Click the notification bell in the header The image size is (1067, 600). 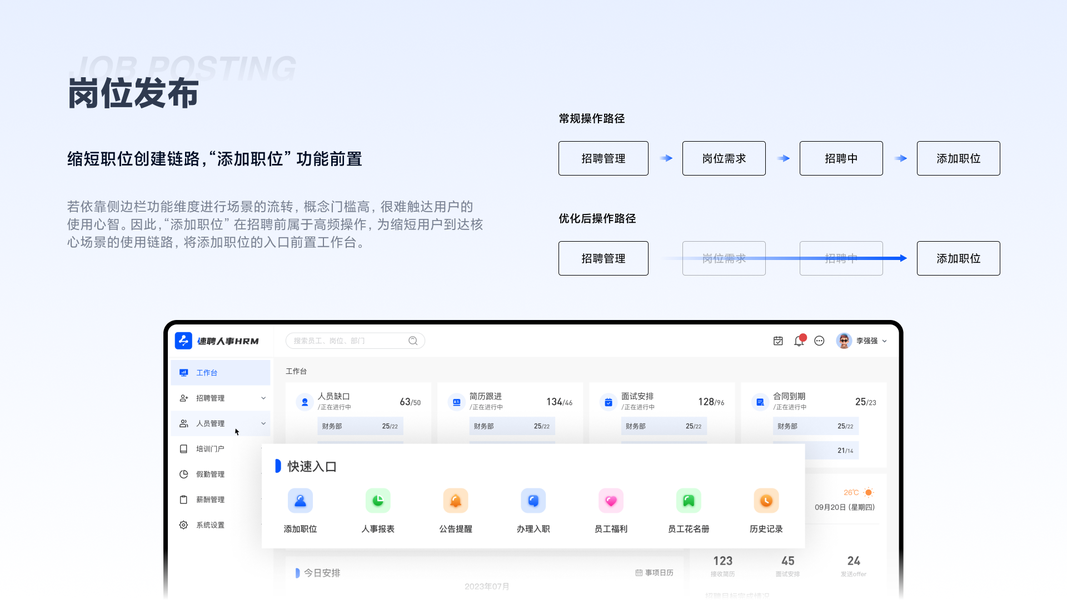[799, 340]
